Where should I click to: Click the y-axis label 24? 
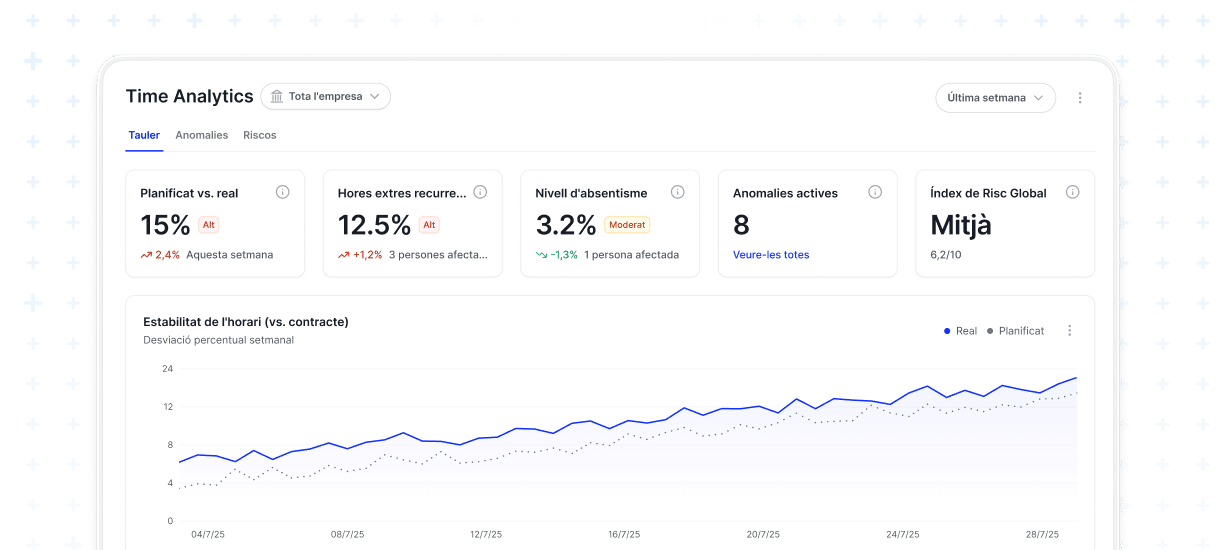[168, 369]
